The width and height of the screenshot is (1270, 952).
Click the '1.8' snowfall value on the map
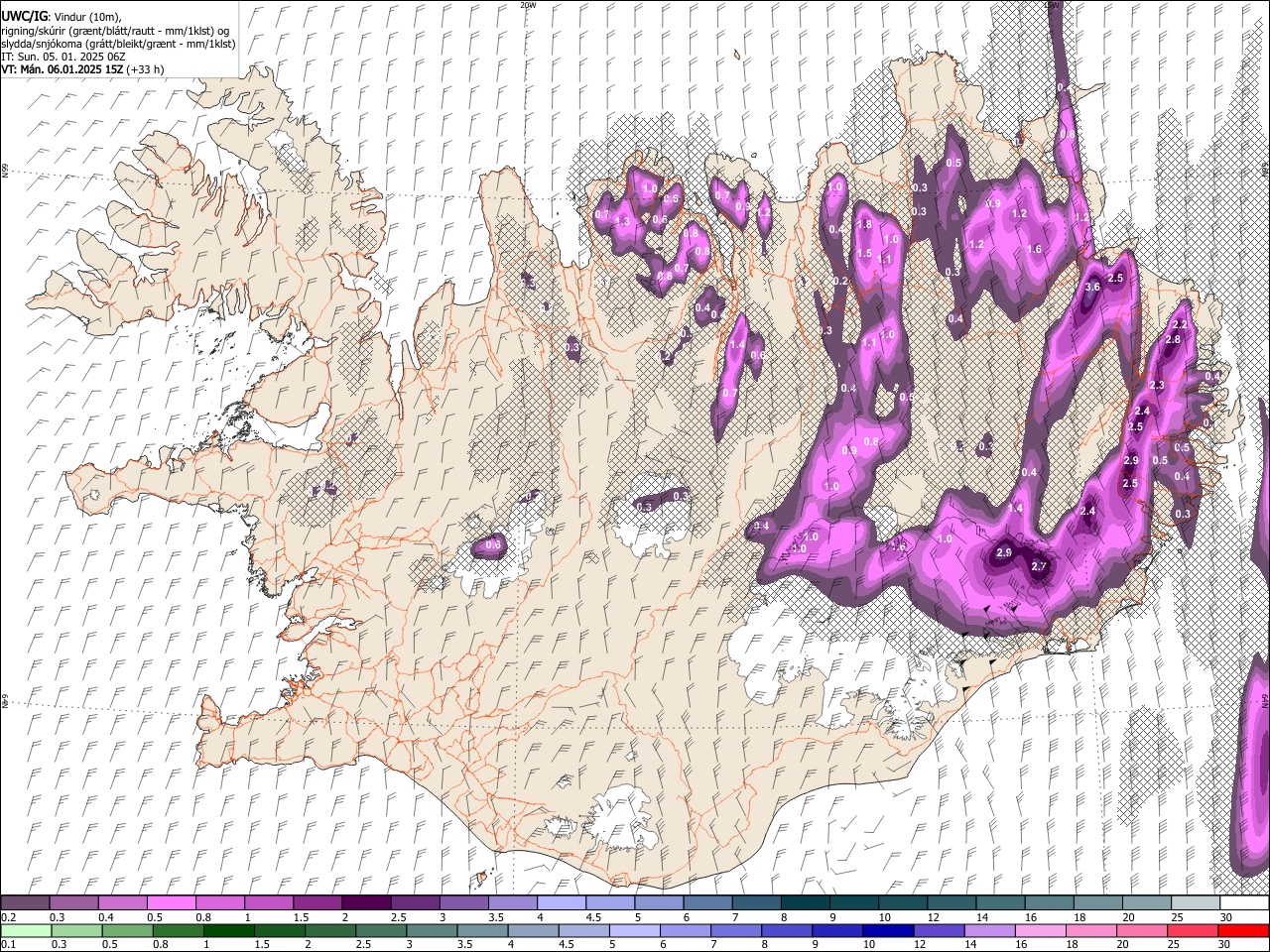coord(864,225)
